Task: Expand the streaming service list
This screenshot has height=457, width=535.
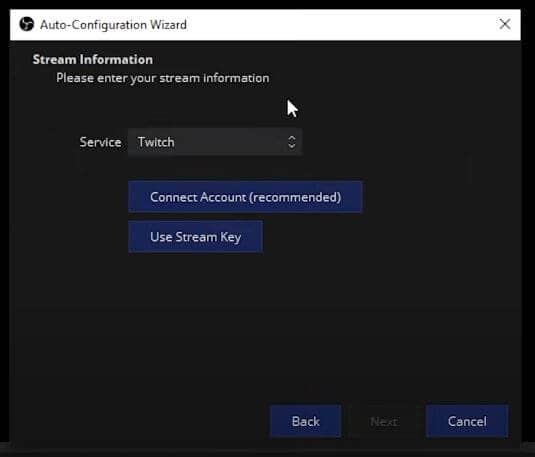Action: point(215,142)
